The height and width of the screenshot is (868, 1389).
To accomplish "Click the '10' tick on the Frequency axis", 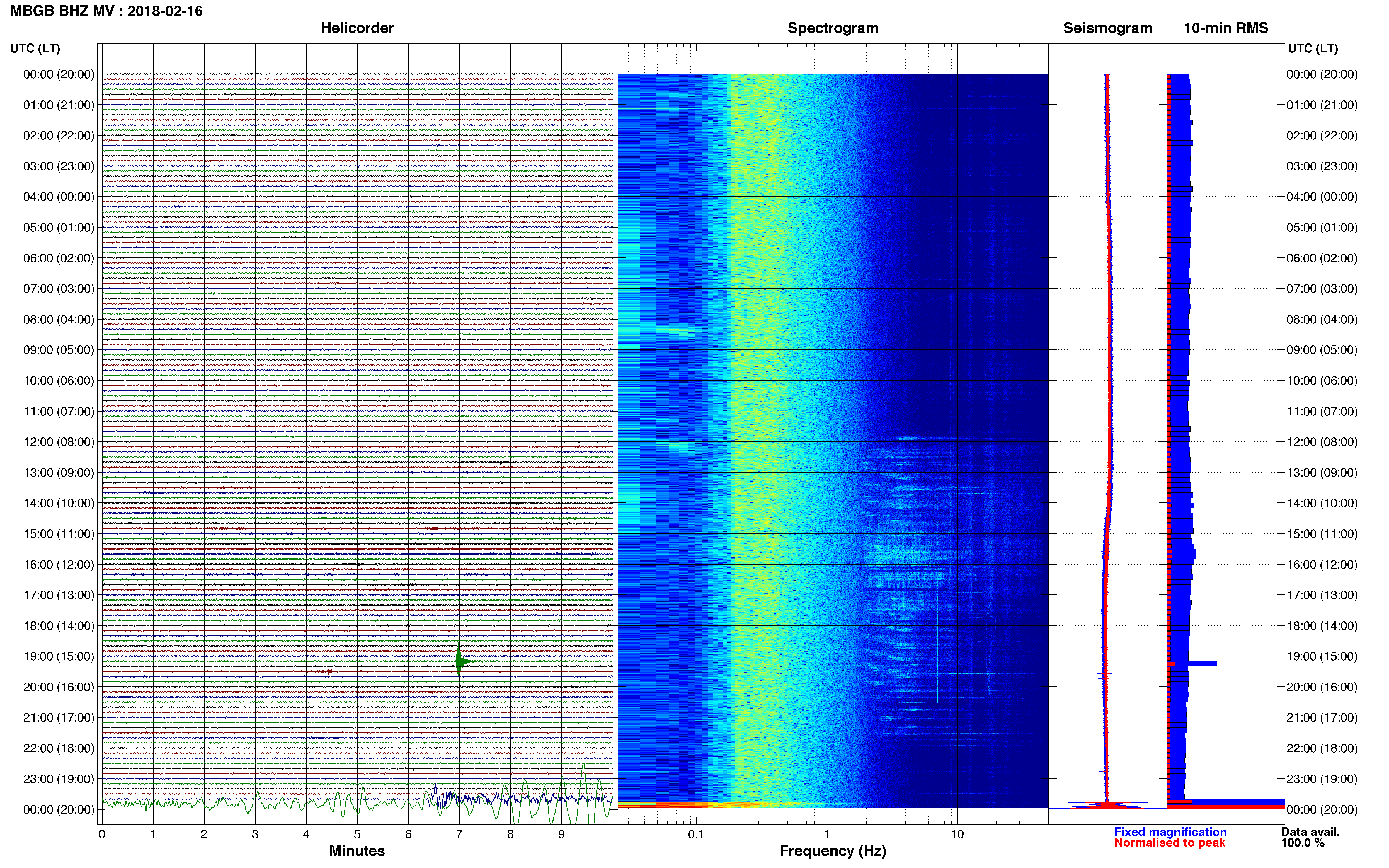I will click(957, 835).
